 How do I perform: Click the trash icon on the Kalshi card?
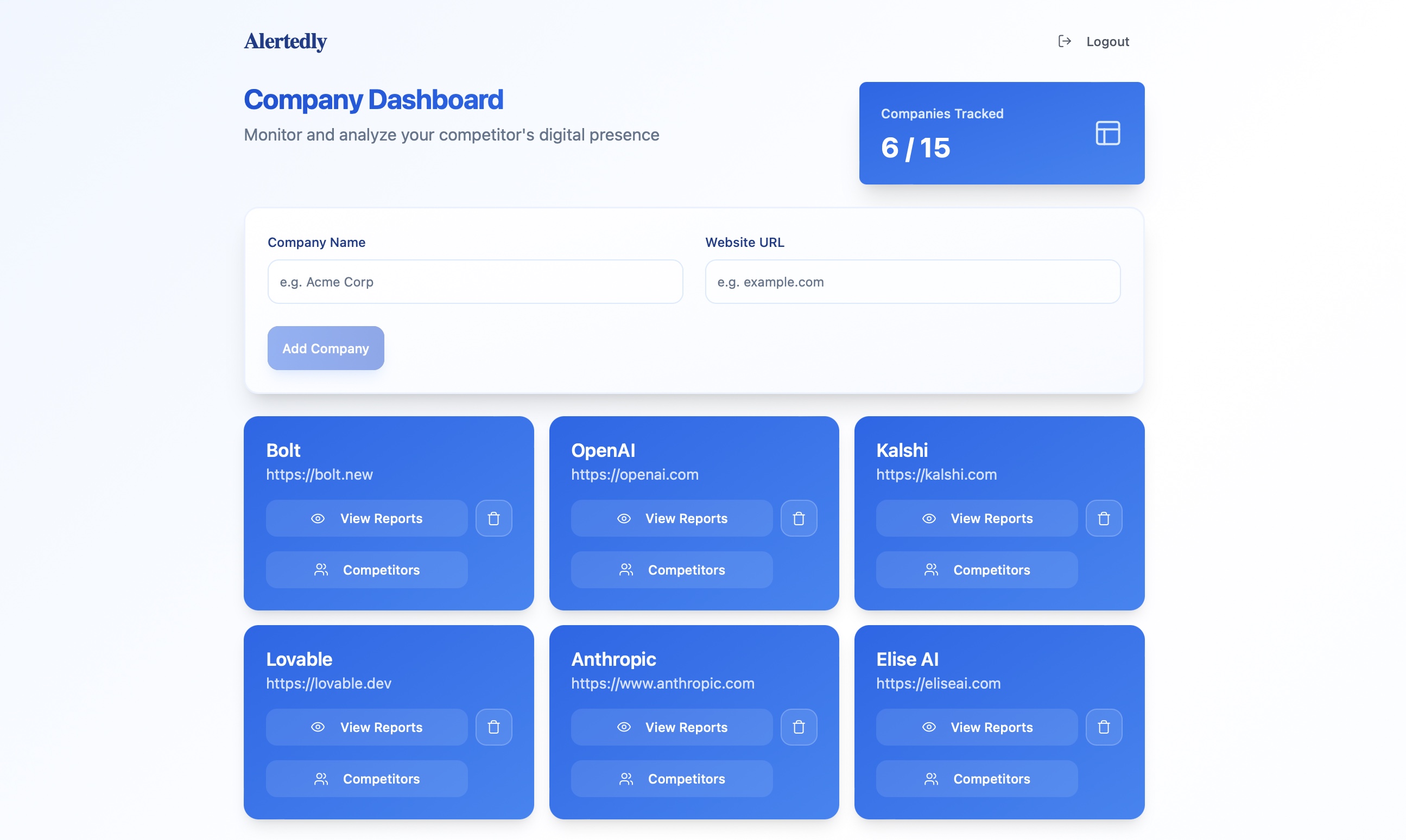tap(1104, 518)
